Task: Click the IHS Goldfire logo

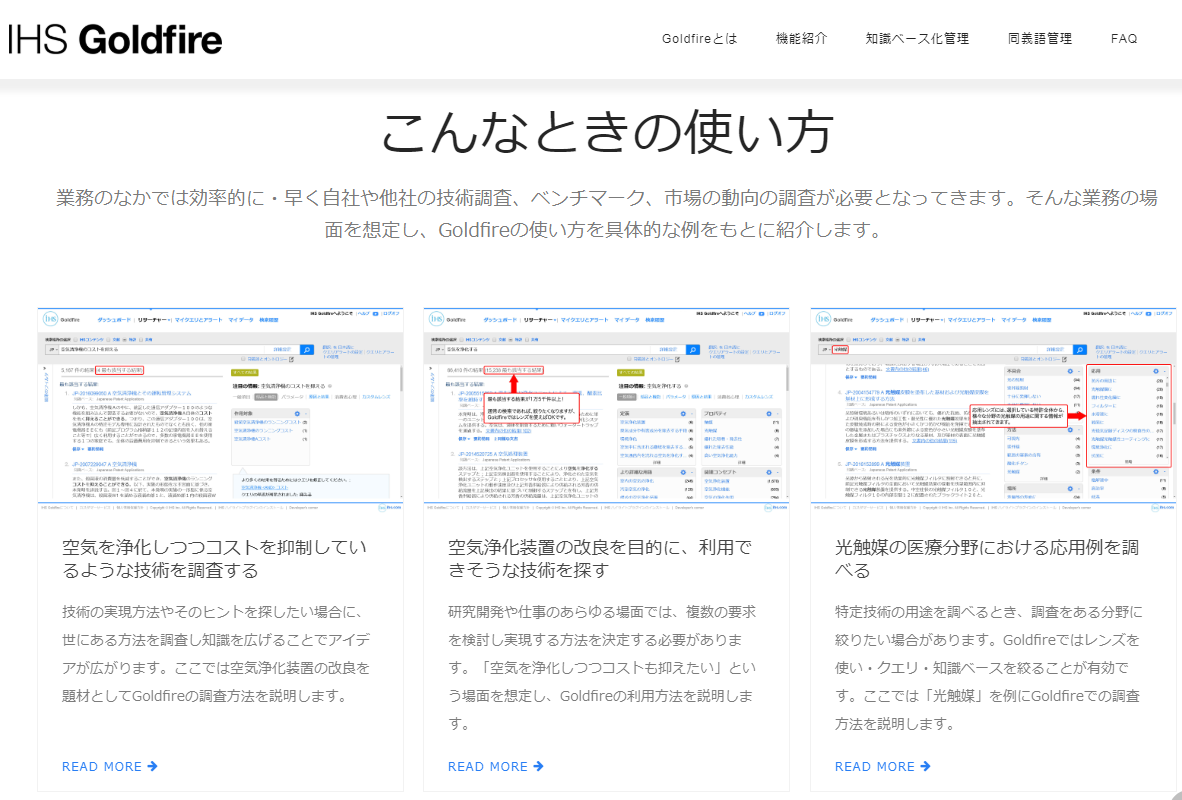Action: click(115, 39)
